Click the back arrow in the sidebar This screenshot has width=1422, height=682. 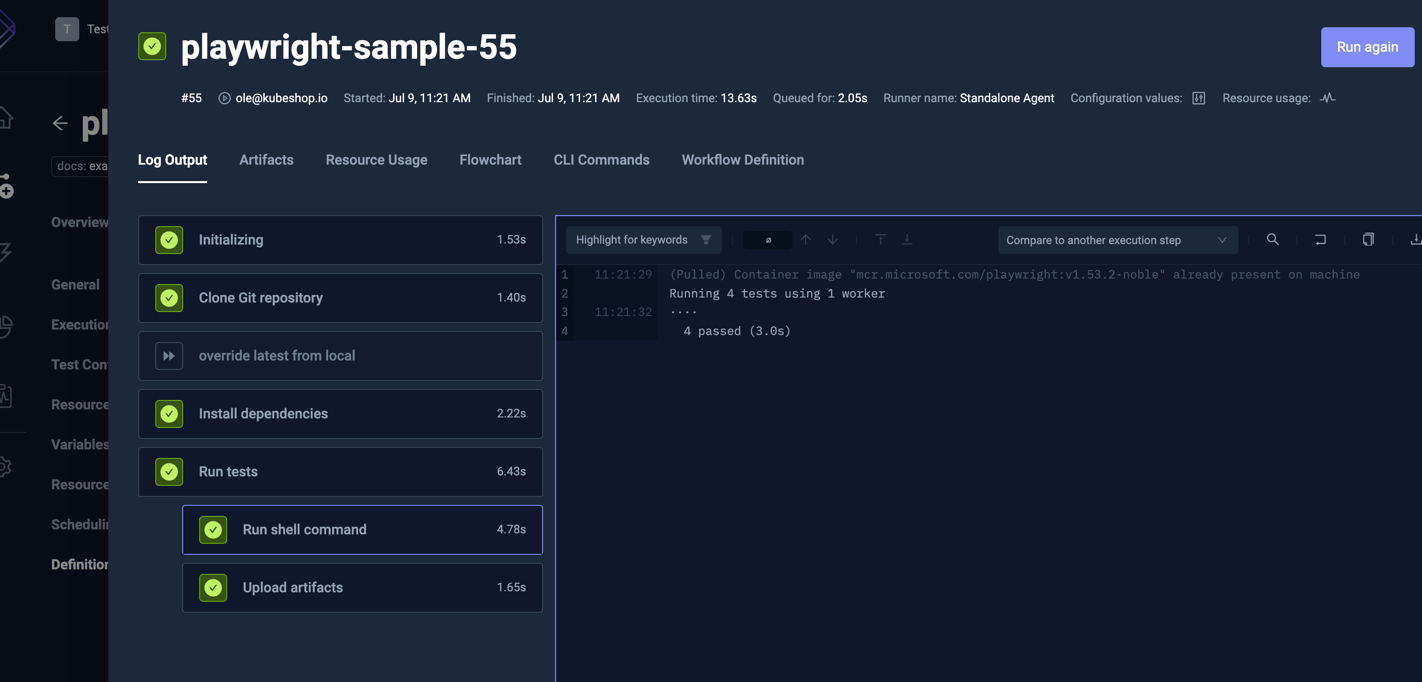click(60, 123)
